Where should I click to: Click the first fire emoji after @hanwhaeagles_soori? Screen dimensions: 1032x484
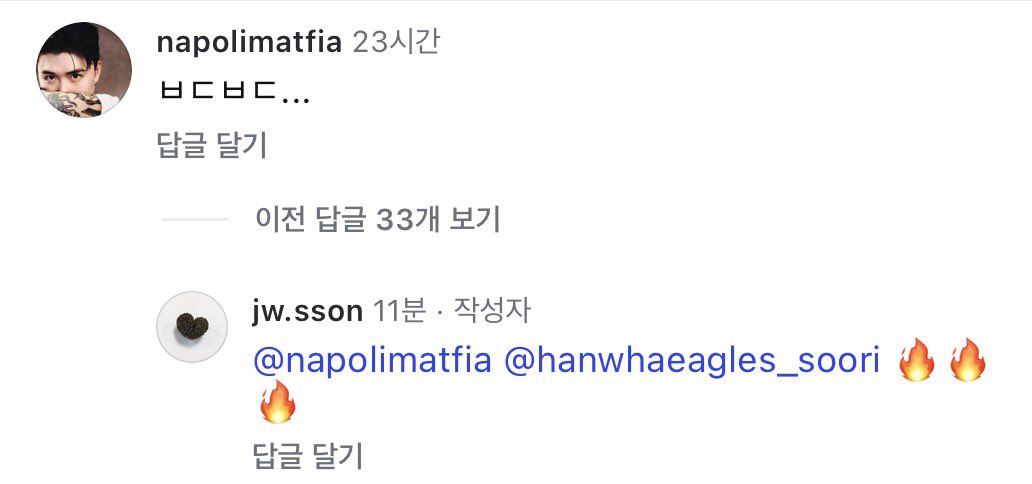click(x=916, y=360)
